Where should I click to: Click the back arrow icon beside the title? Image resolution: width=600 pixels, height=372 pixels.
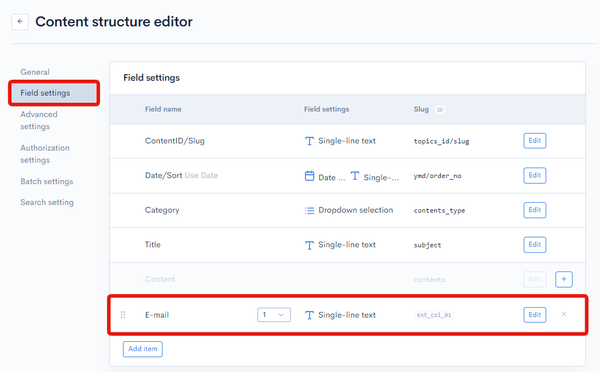[20, 22]
